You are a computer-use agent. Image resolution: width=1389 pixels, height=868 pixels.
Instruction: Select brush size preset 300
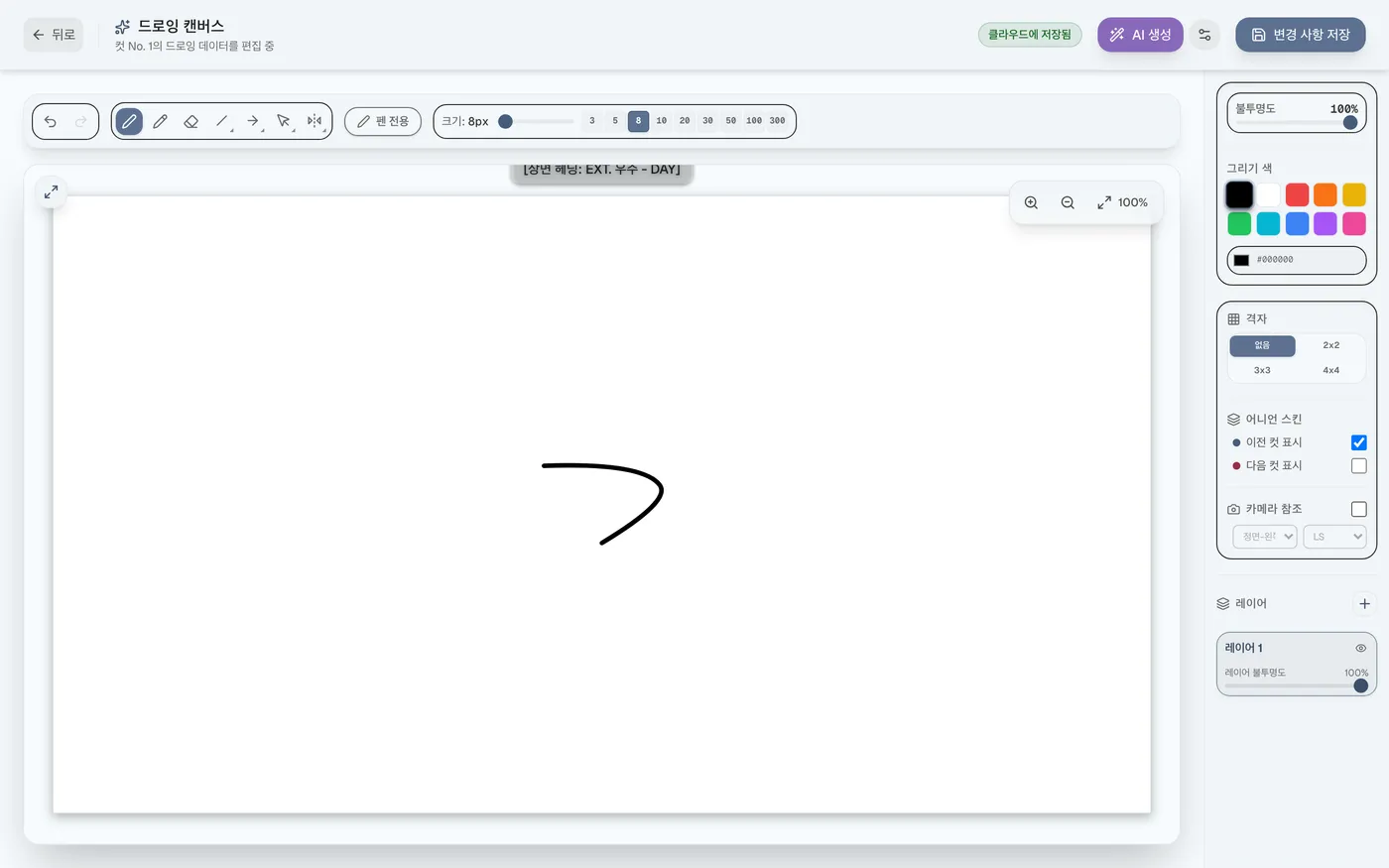point(778,121)
